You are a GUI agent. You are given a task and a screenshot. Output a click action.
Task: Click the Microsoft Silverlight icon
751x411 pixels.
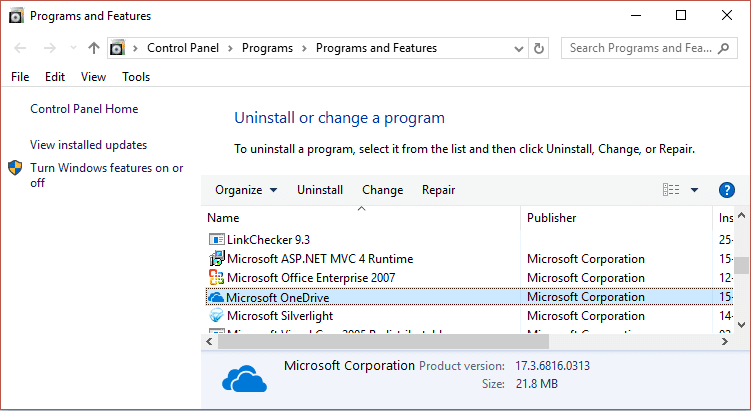pyautogui.click(x=216, y=316)
